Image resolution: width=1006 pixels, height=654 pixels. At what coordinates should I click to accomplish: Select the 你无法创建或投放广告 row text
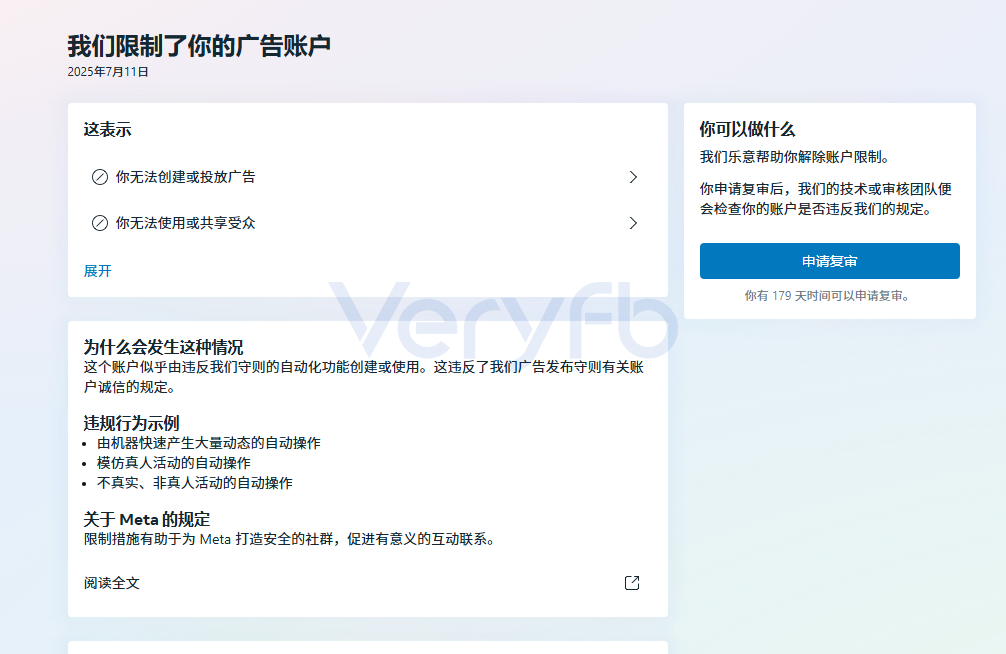pyautogui.click(x=185, y=177)
